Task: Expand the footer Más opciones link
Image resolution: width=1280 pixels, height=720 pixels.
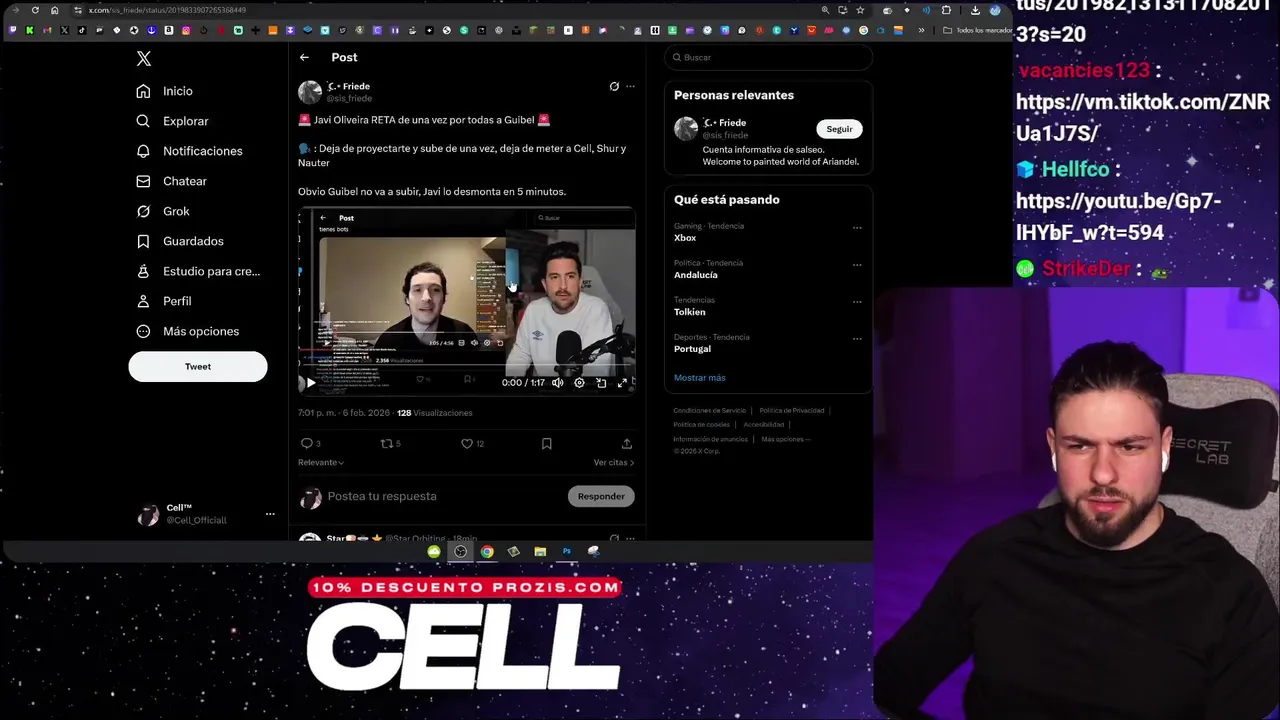Action: [785, 439]
